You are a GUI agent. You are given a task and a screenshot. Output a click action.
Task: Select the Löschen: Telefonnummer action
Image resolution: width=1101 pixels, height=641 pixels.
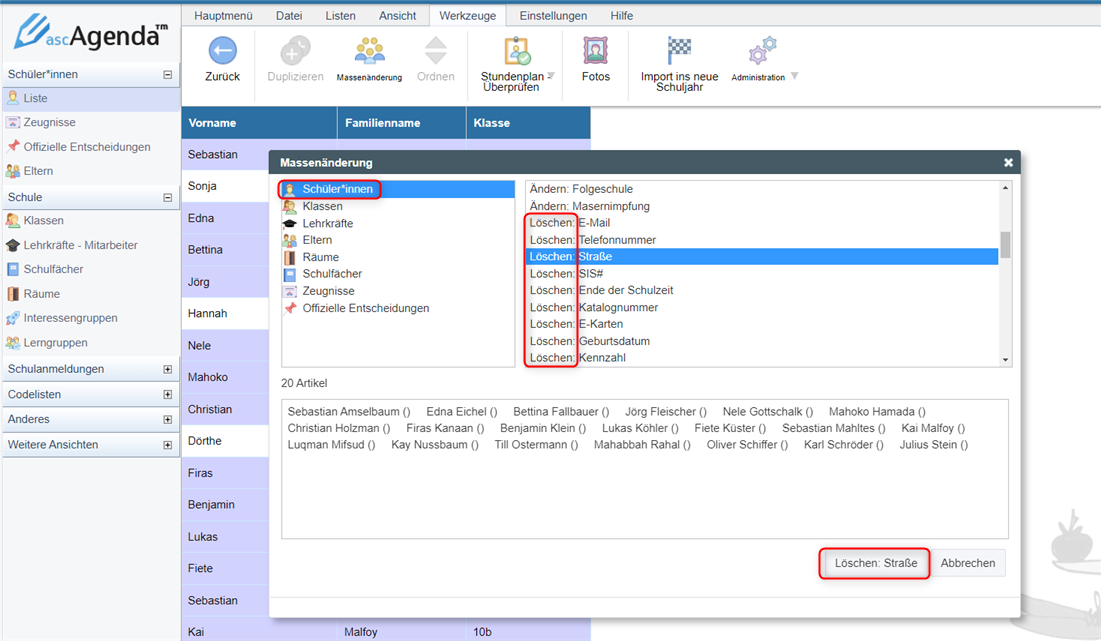(763, 240)
